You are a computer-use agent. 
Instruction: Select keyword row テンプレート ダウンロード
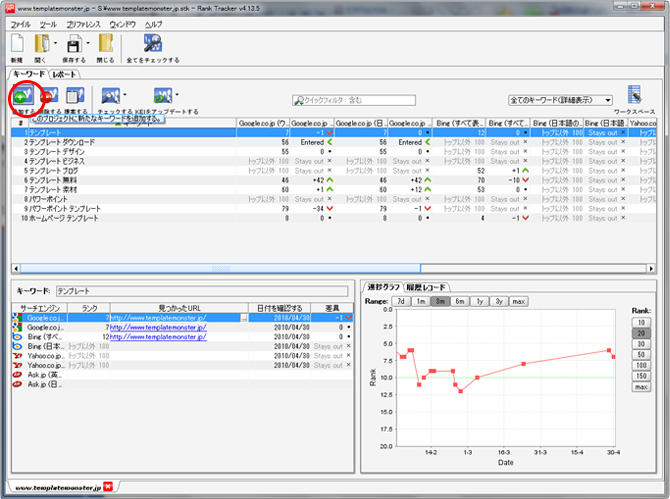pos(333,142)
